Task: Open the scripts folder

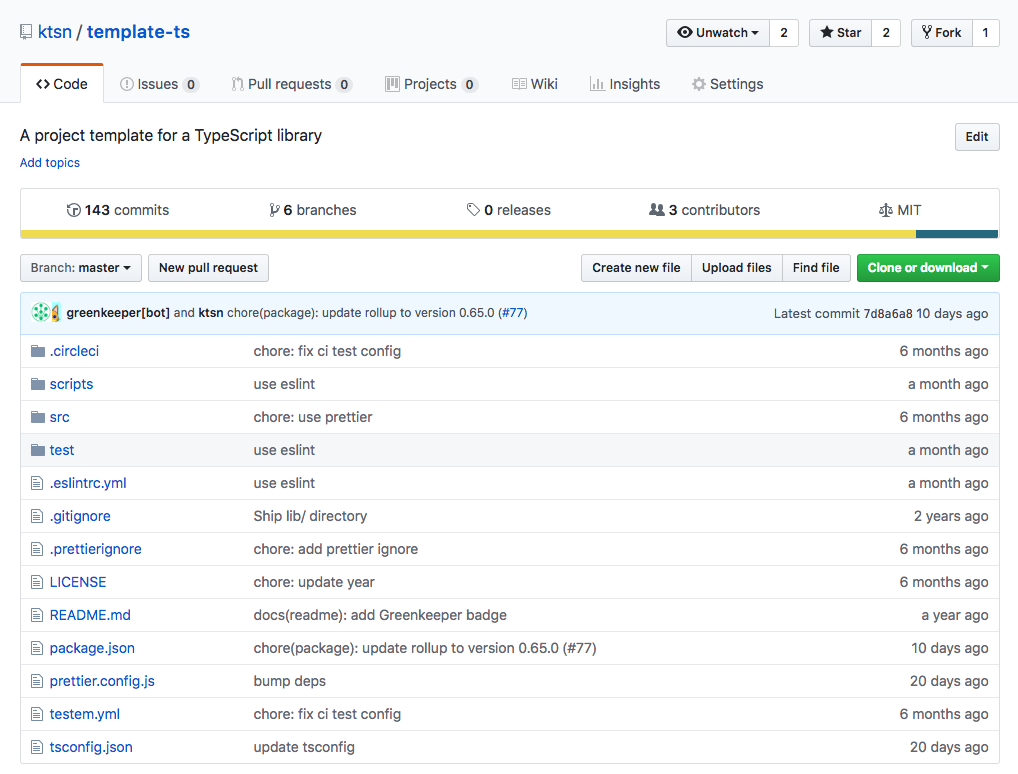Action: (x=71, y=384)
